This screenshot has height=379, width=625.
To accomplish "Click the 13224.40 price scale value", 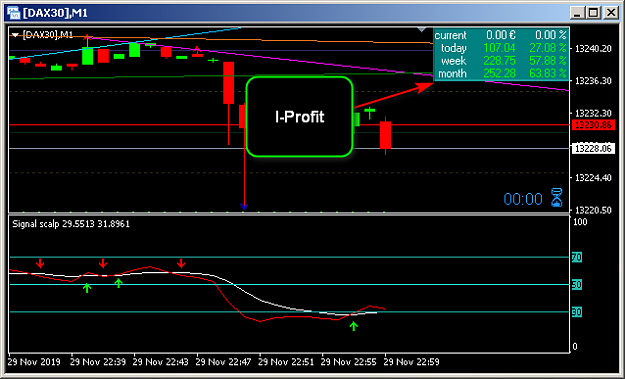I will pos(593,178).
